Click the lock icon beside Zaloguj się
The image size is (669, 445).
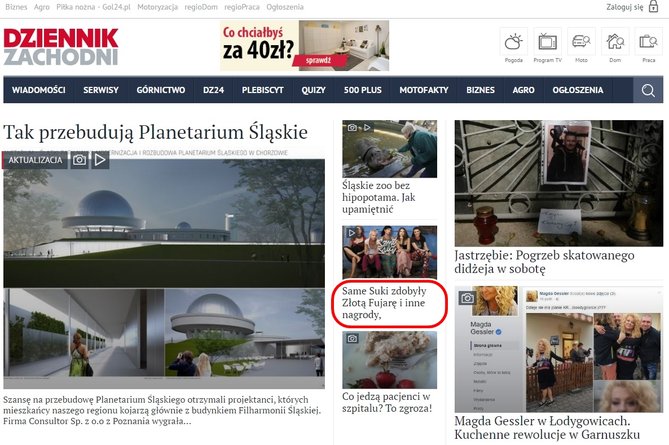(653, 6)
